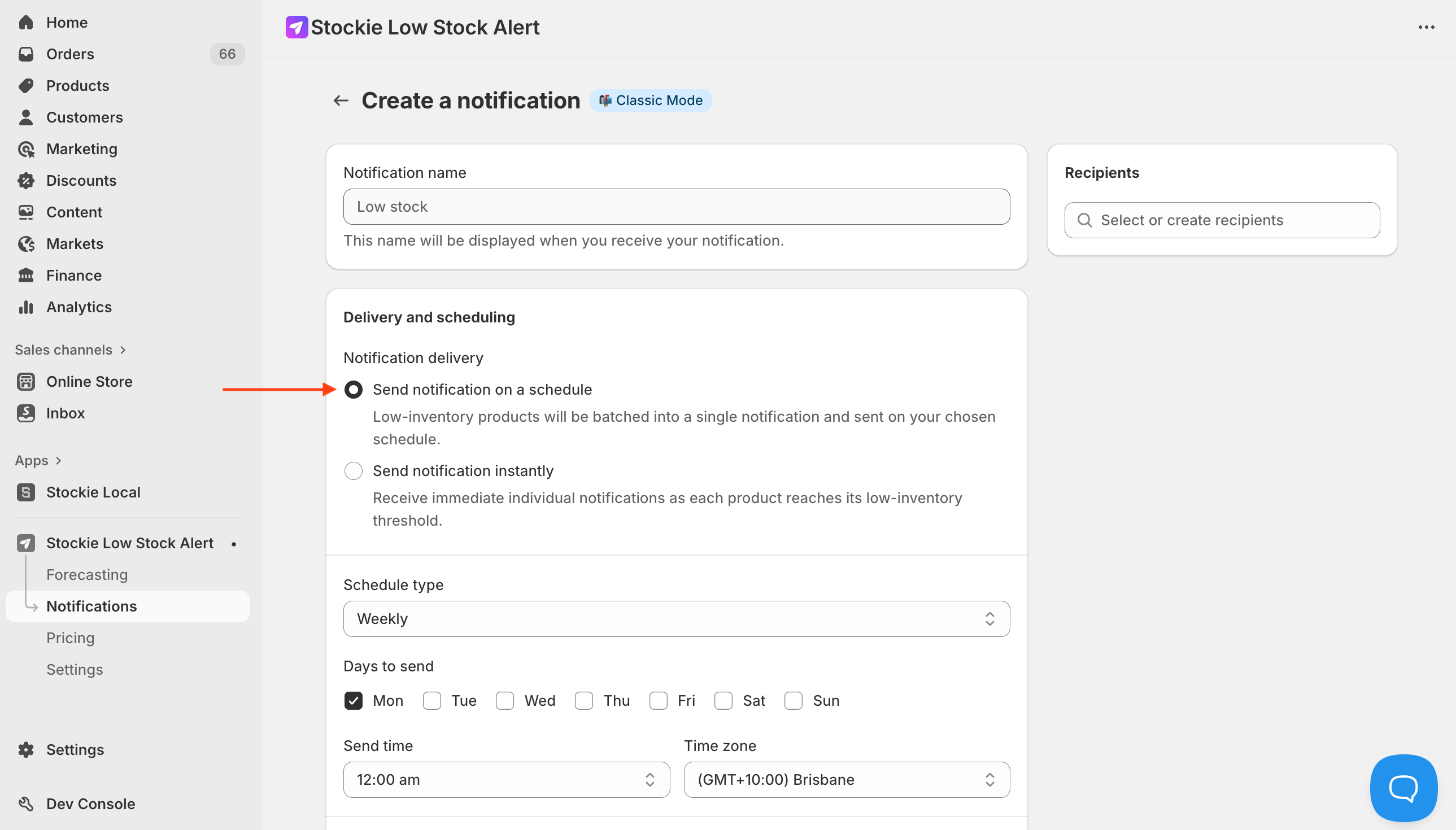Open Orders via its inbox icon
The width and height of the screenshot is (1456, 830).
(x=26, y=54)
